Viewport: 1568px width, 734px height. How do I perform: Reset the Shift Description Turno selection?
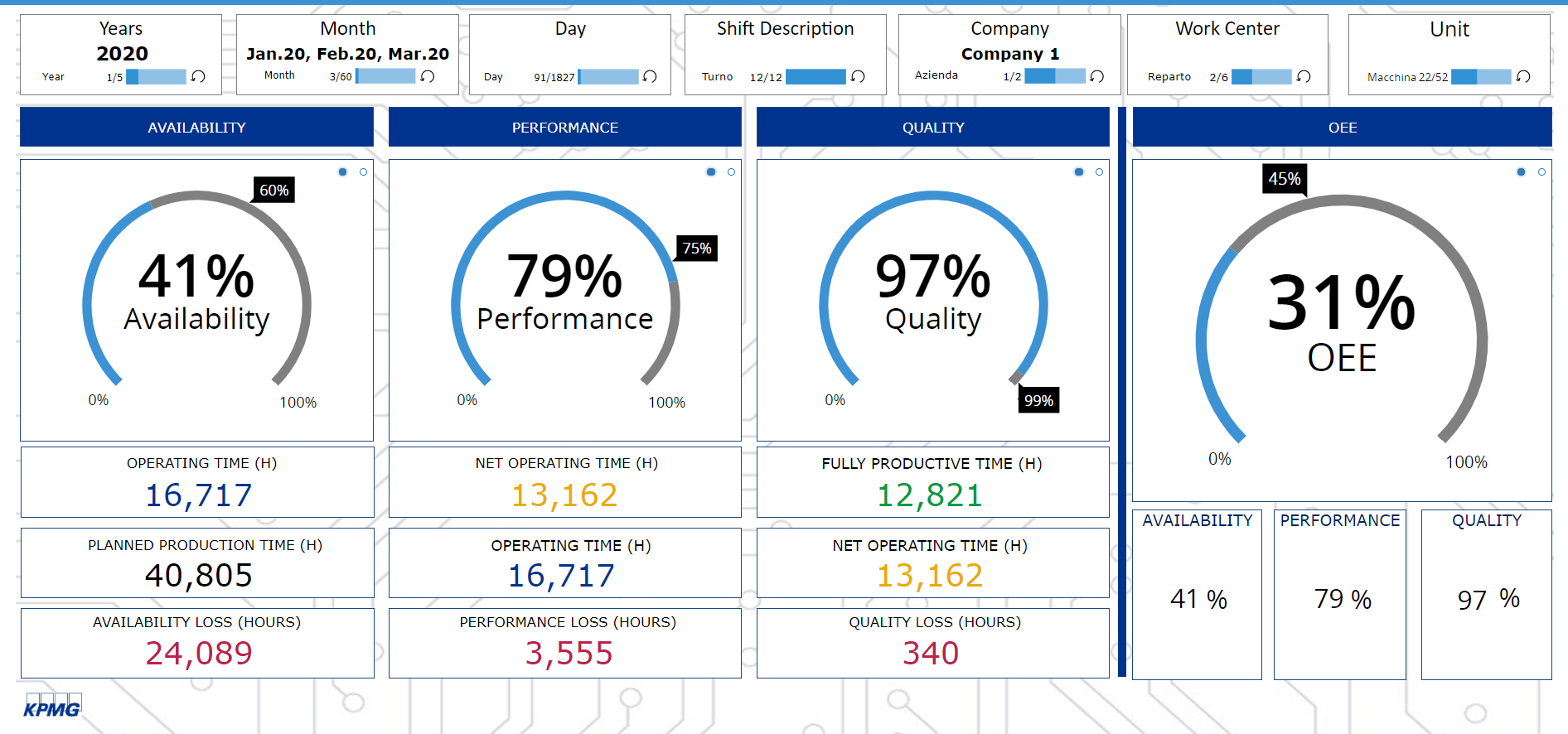pos(858,76)
